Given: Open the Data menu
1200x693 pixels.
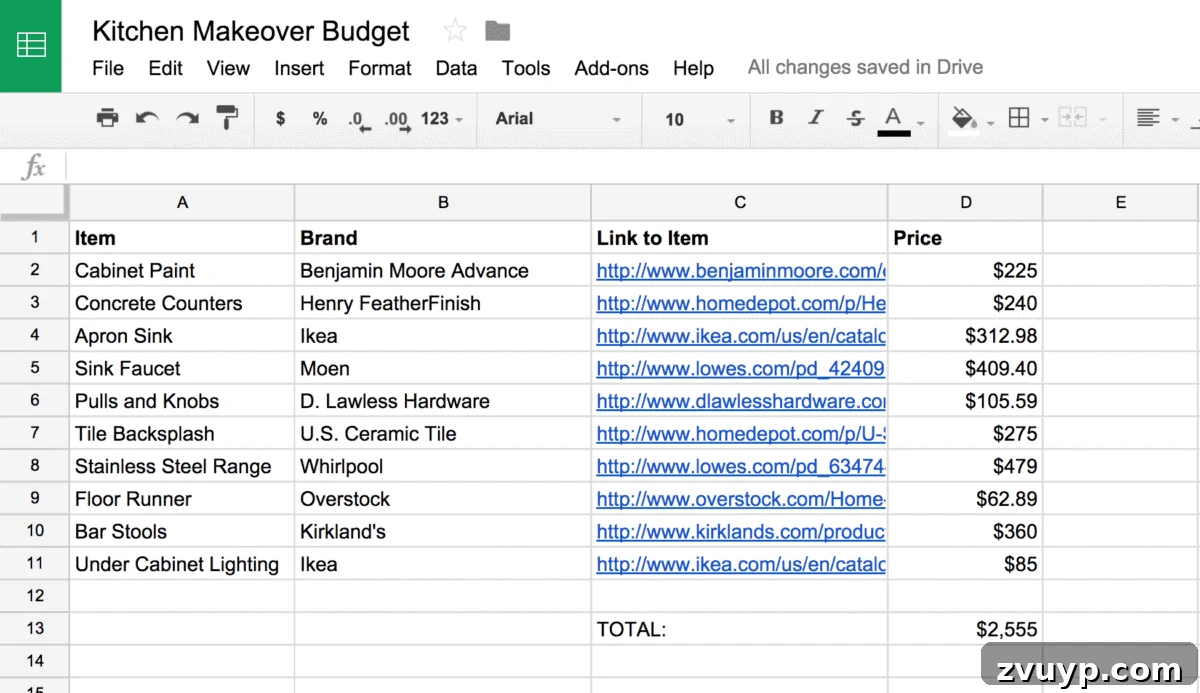Looking at the screenshot, I should point(456,68).
